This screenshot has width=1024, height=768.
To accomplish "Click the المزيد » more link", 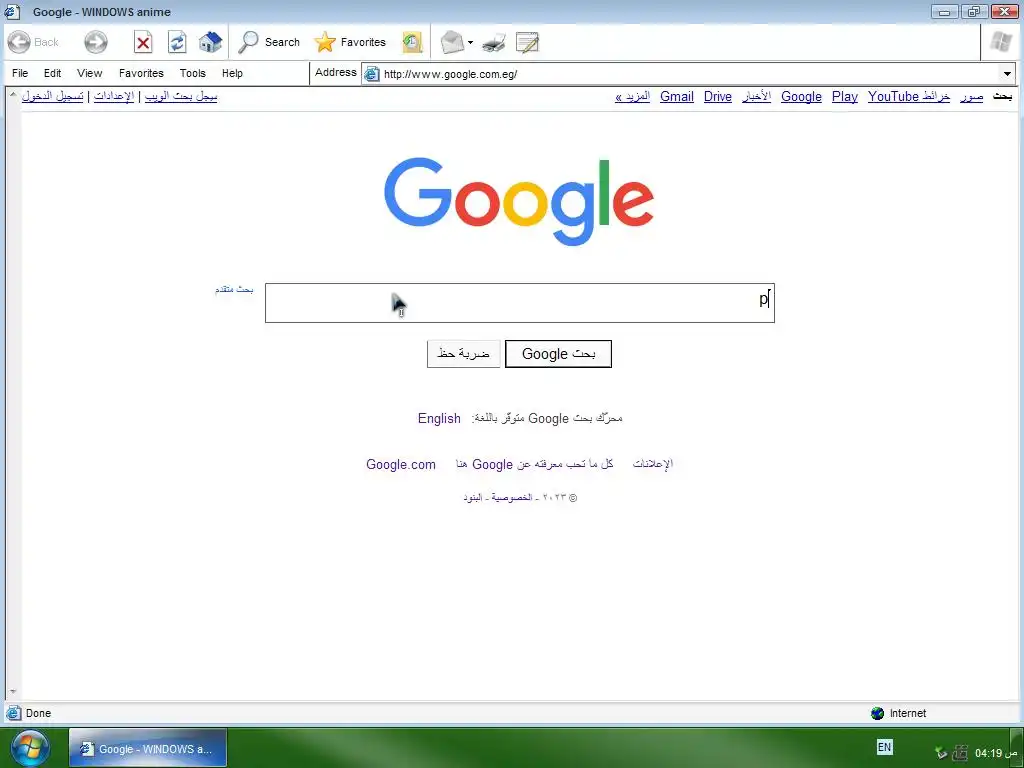I will (632, 97).
